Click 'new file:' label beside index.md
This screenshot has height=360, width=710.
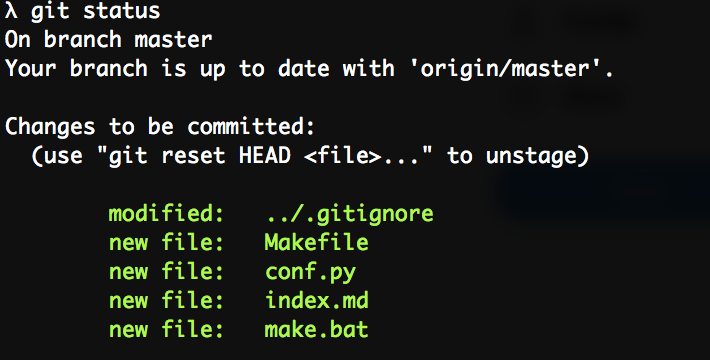tap(167, 300)
